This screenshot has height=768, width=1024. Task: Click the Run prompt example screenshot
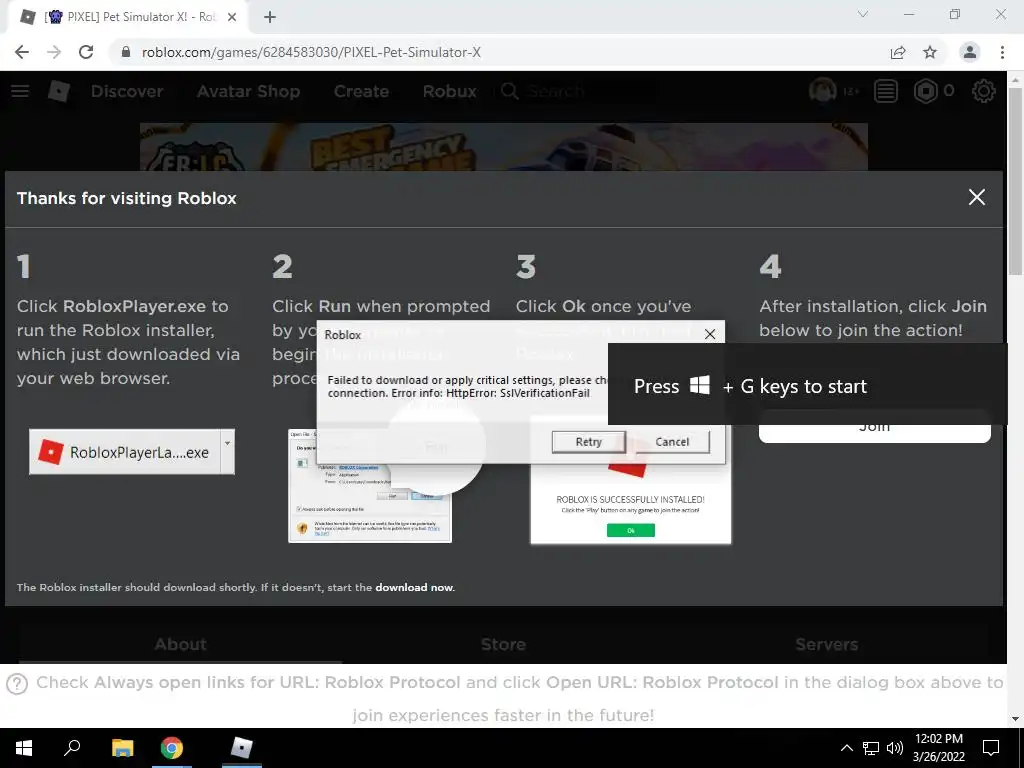[x=370, y=485]
